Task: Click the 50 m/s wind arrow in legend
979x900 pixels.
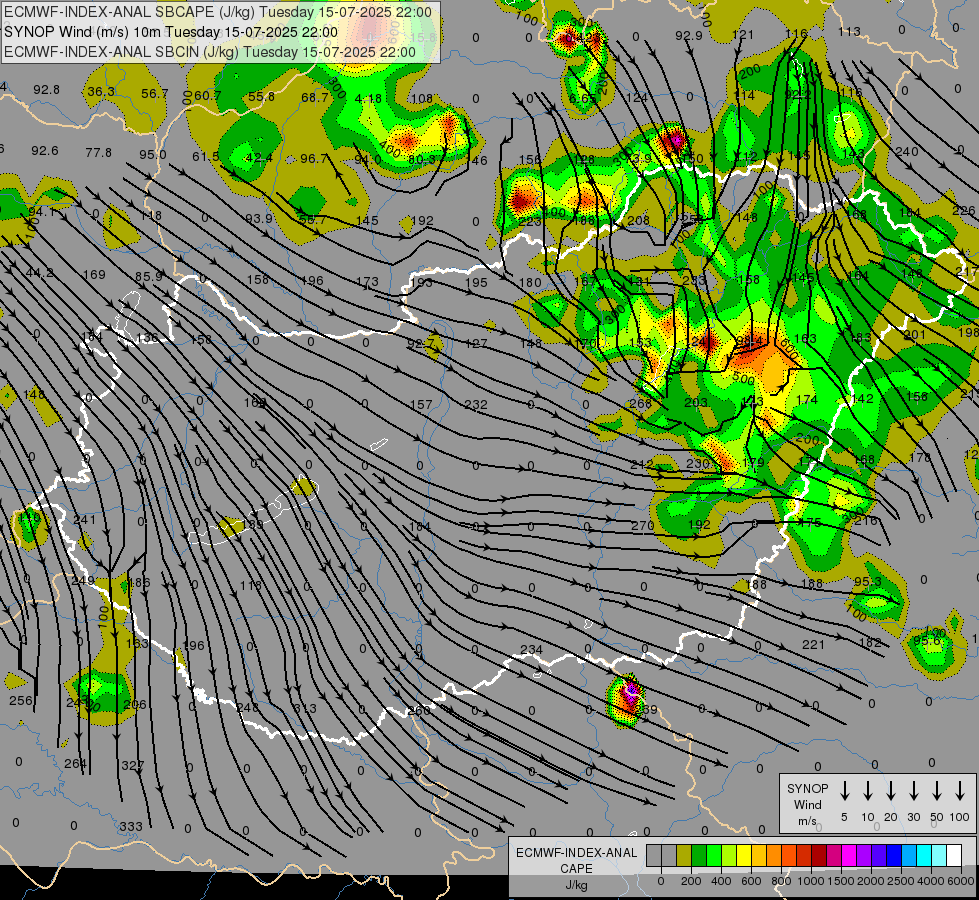Action: 937,790
